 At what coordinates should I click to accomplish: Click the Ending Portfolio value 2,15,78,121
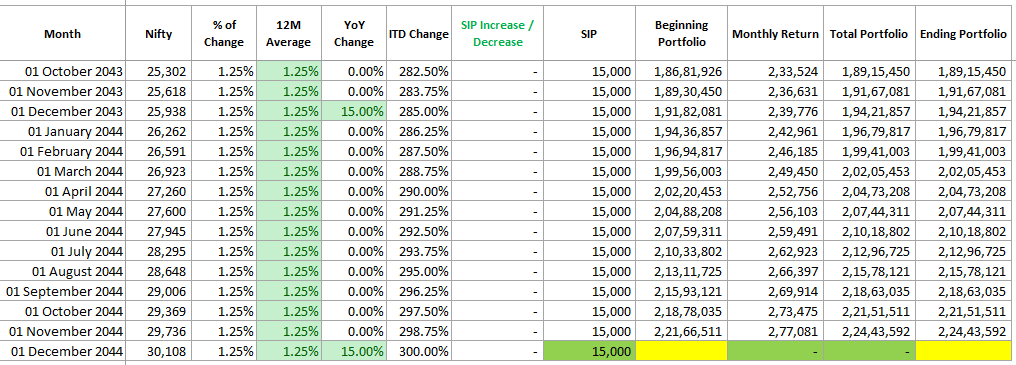pyautogui.click(x=964, y=271)
